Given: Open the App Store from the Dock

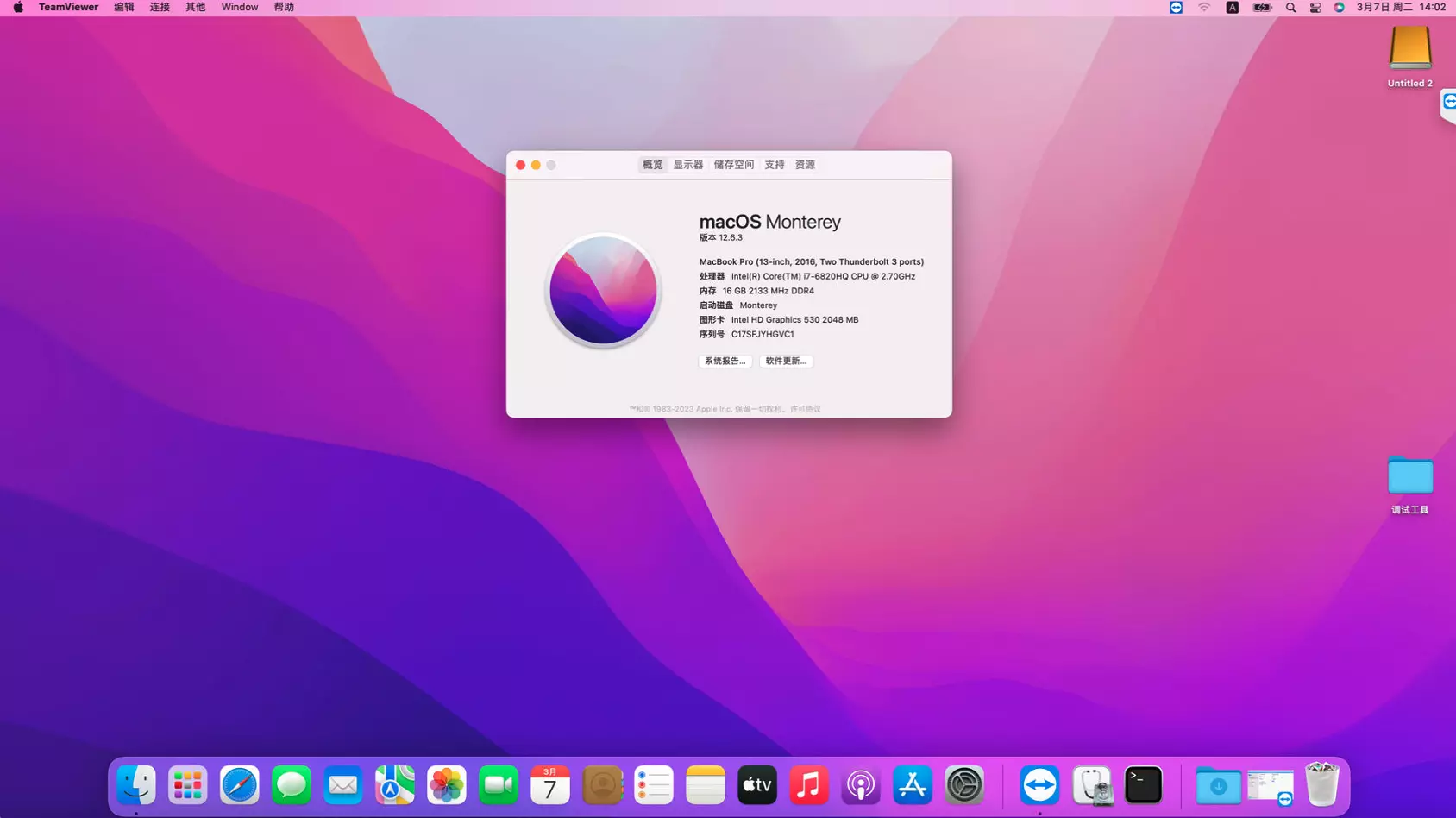Looking at the screenshot, I should tap(912, 784).
